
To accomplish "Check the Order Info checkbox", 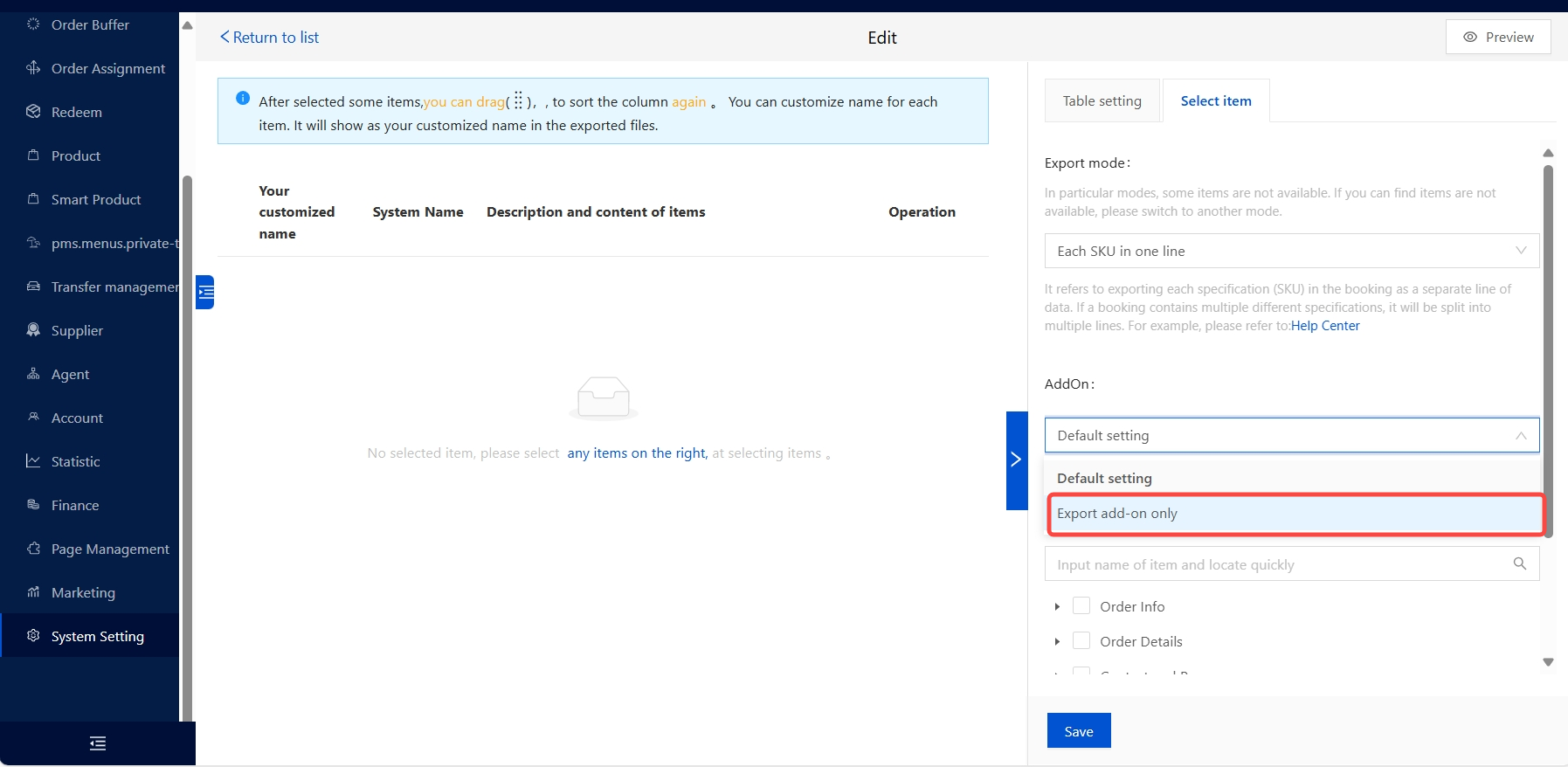I will pyautogui.click(x=1081, y=606).
